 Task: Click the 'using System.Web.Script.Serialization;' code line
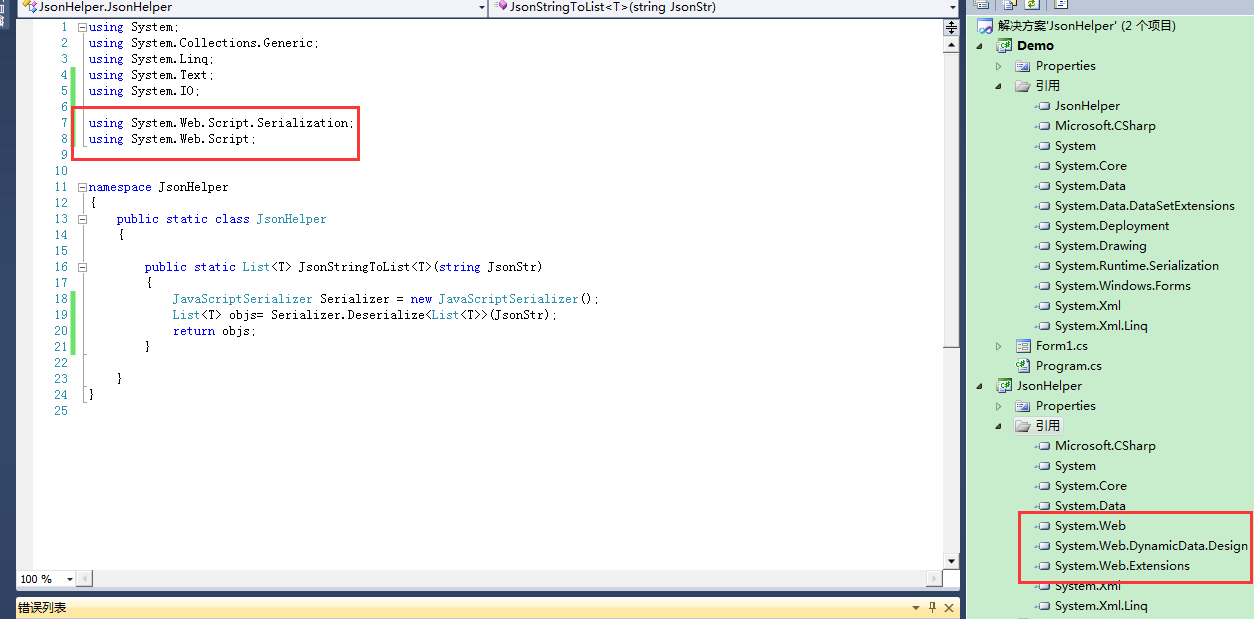point(221,123)
